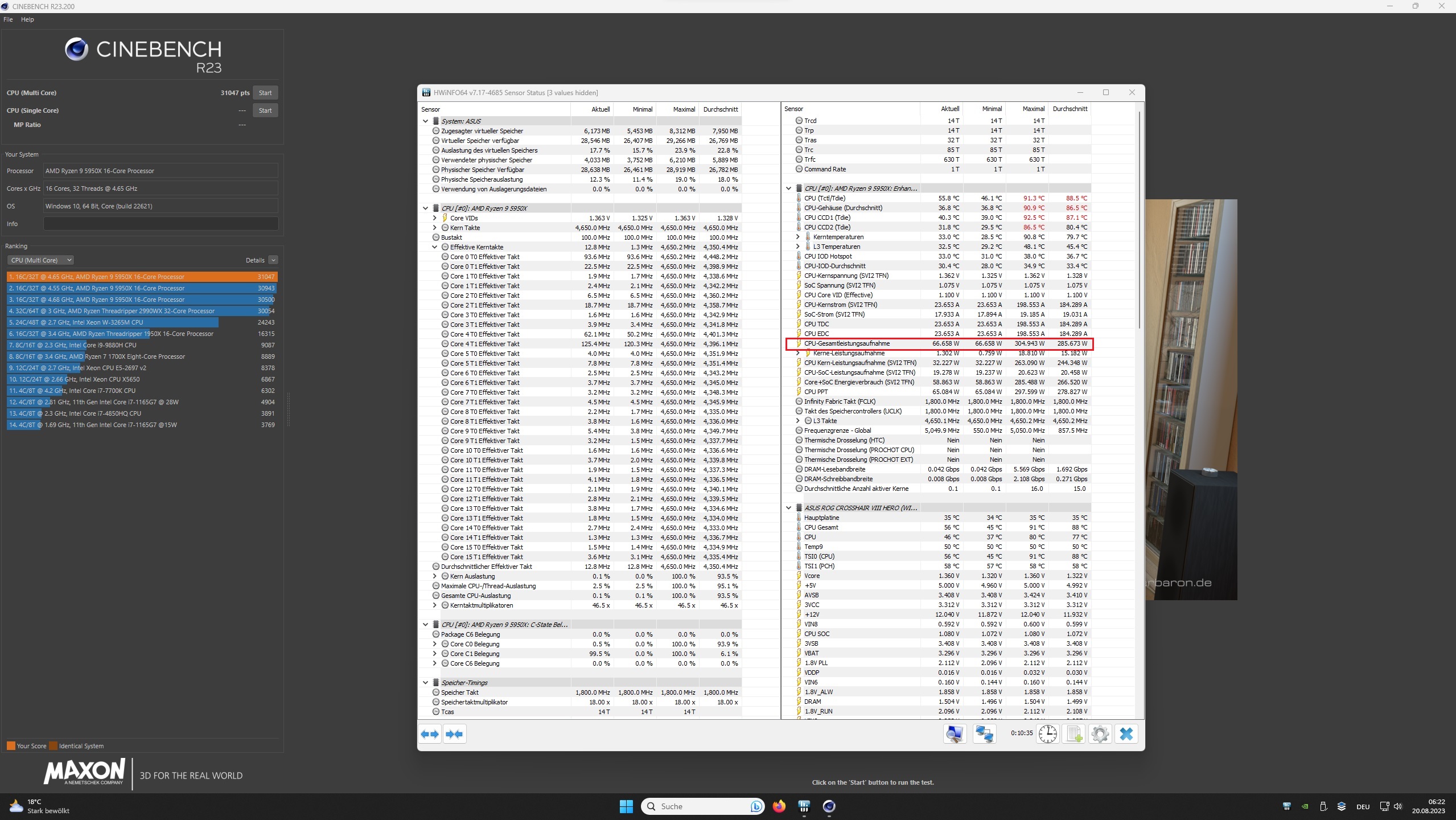The image size is (1456, 820).
Task: Expand the Core VIDs tree row
Action: pos(435,218)
